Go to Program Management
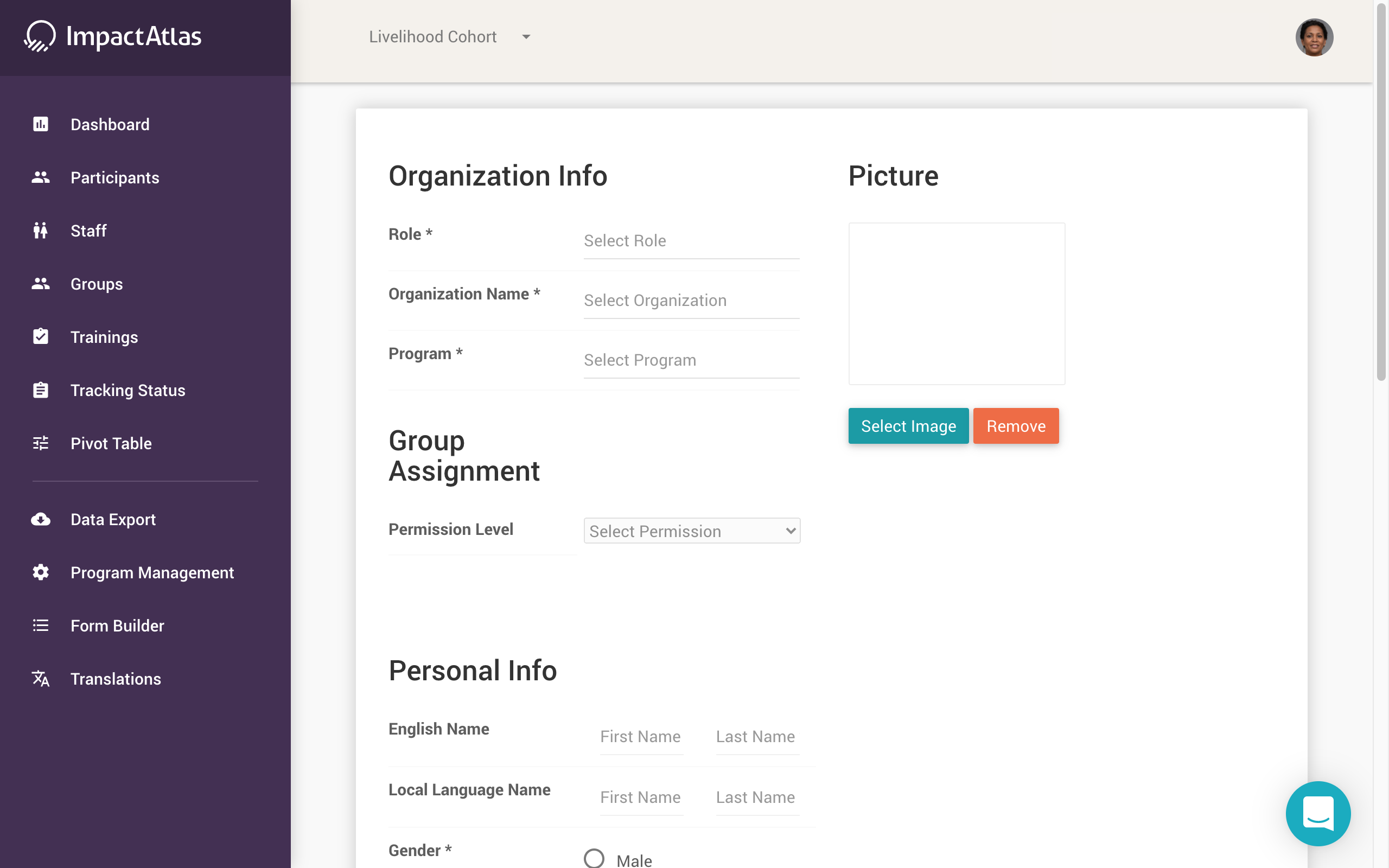 point(152,572)
